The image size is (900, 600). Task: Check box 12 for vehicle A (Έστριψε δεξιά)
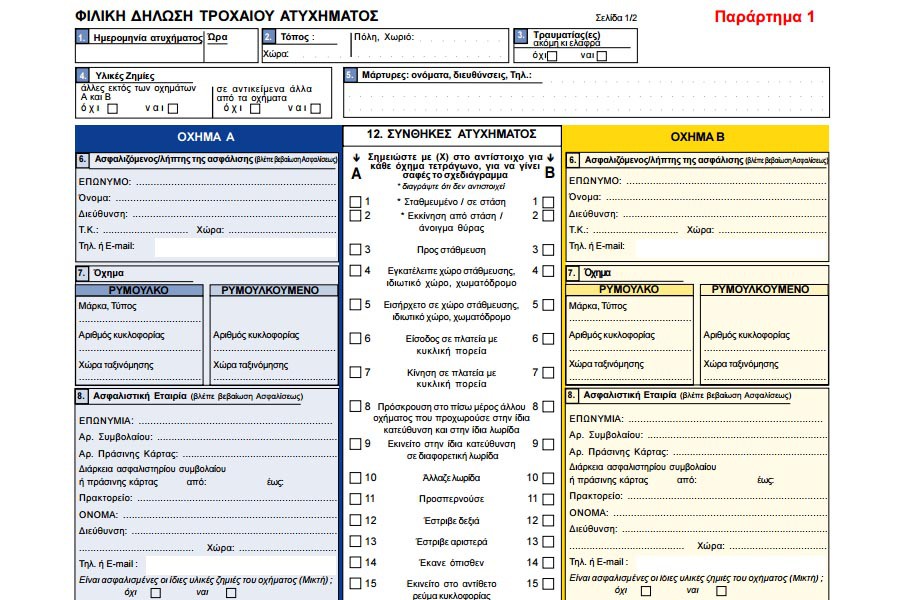point(355,520)
